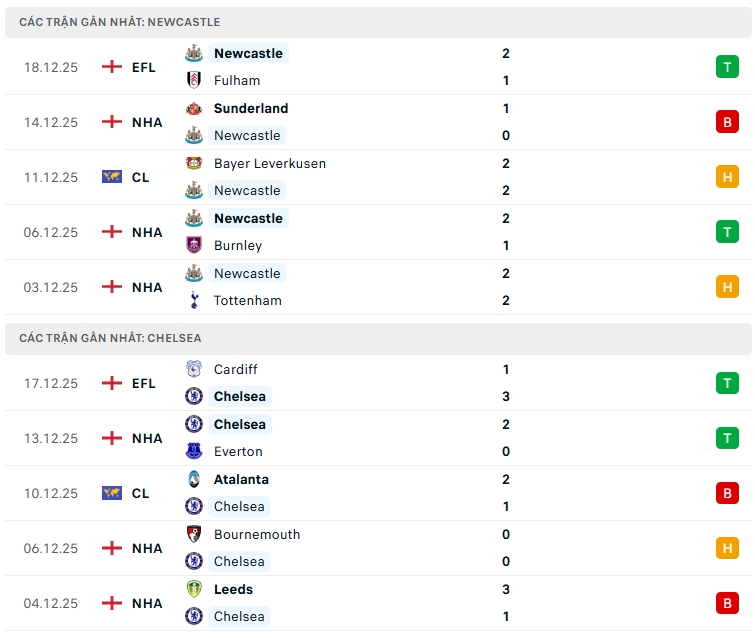Click orange H badge for Bournemouth match
The width and height of the screenshot is (755, 638).
tap(726, 548)
